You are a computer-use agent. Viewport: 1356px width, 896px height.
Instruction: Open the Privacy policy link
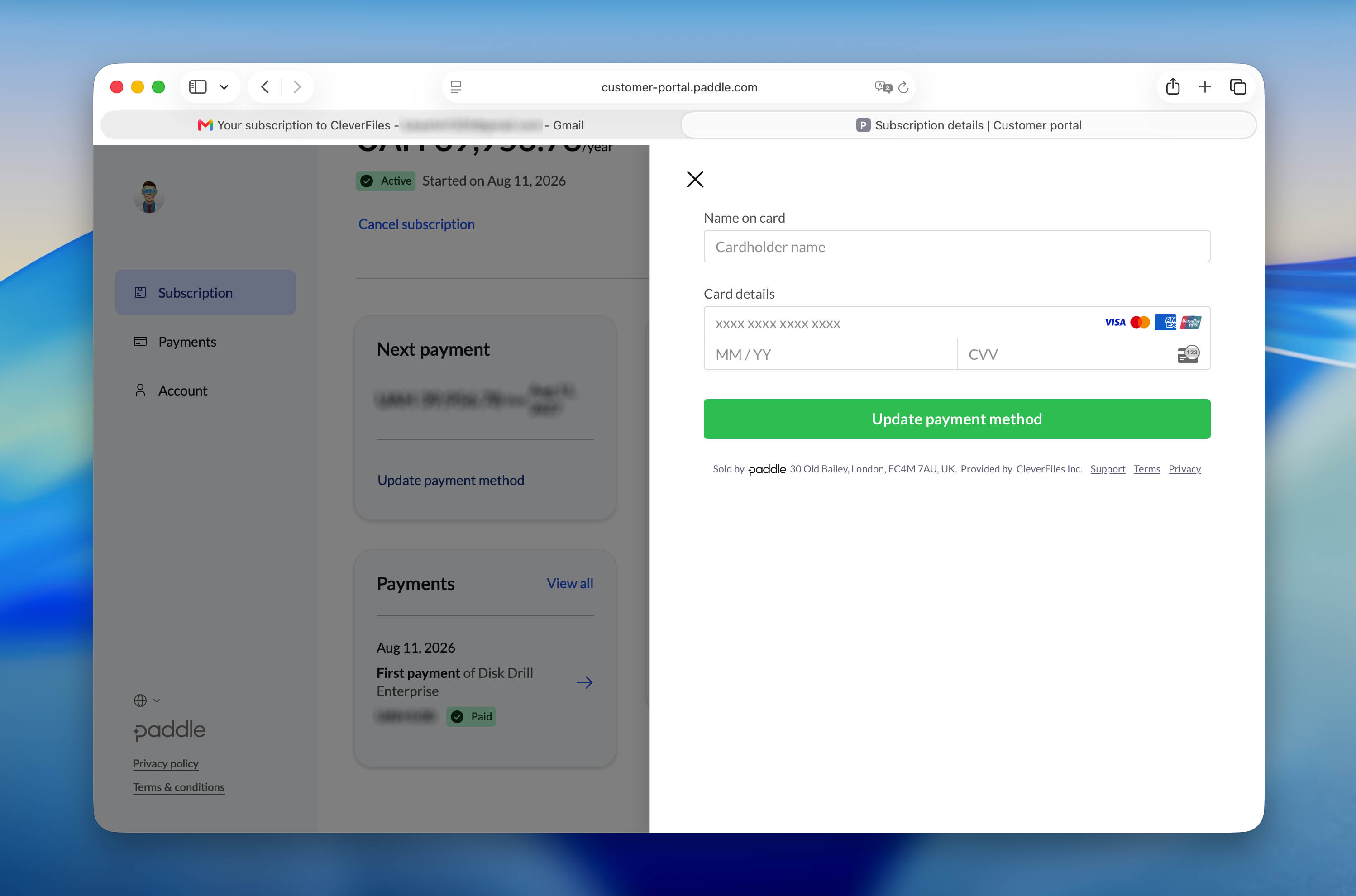(x=166, y=764)
